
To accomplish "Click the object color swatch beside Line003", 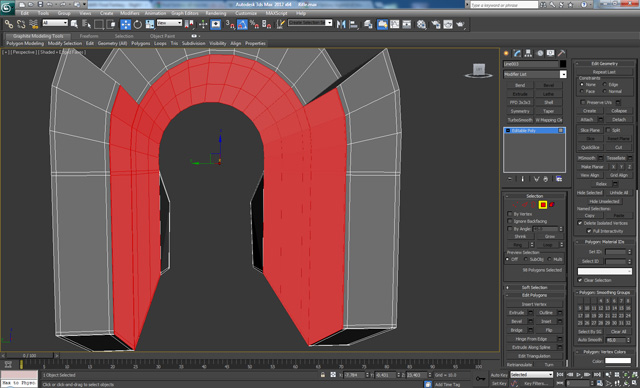I will pyautogui.click(x=563, y=64).
